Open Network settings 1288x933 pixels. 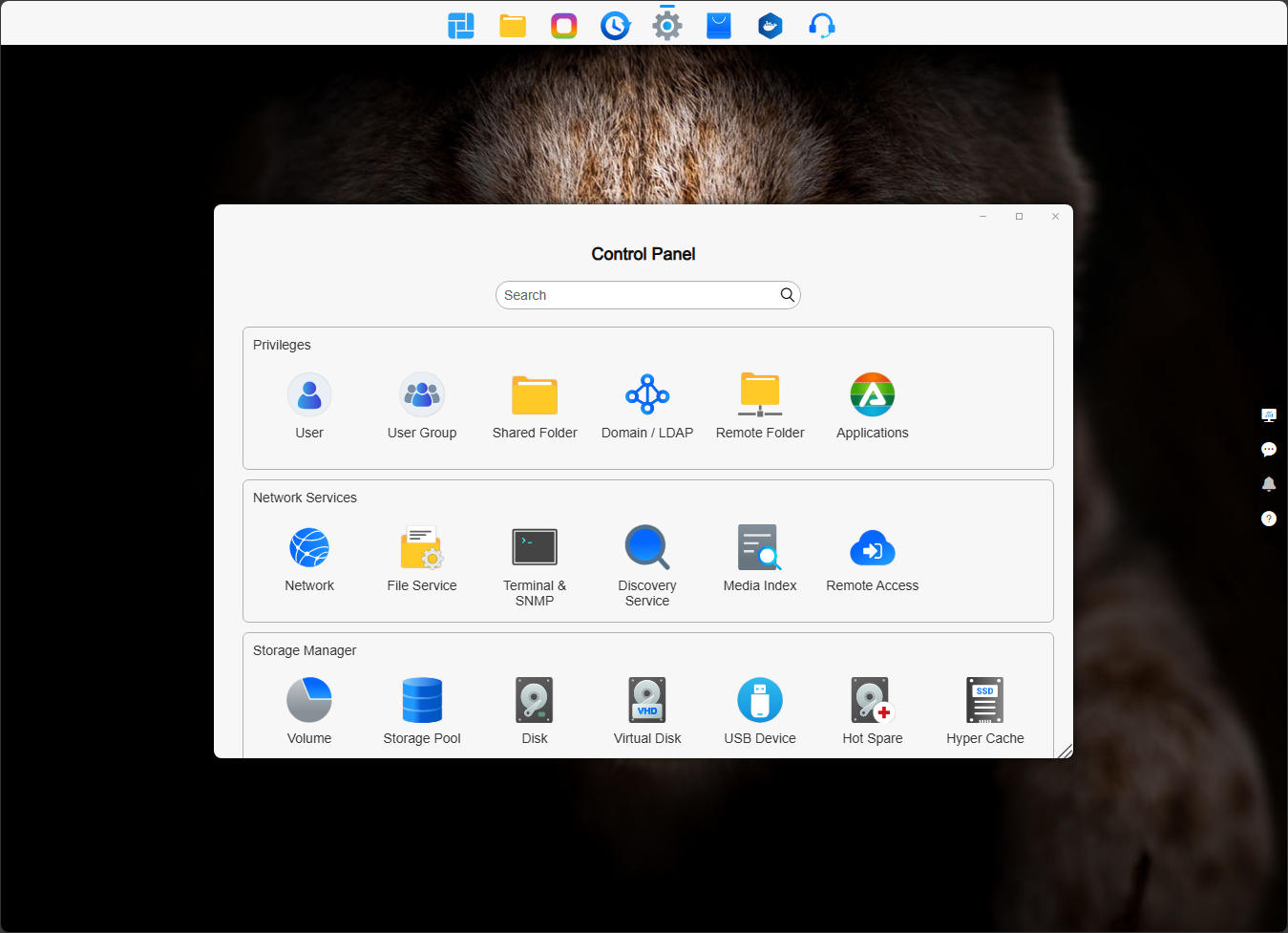coord(309,547)
